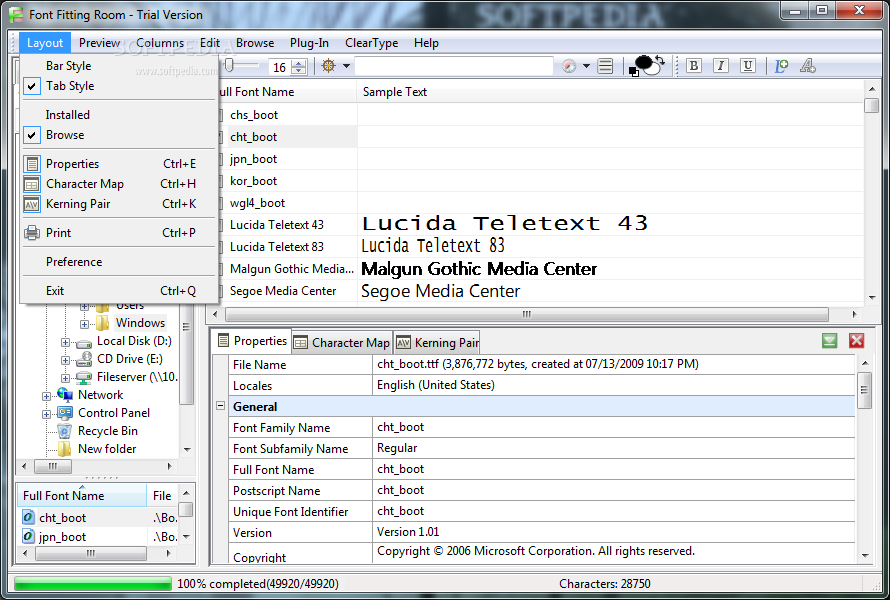
Task: Click the Character Map icon in Layout menu
Action: [x=32, y=184]
